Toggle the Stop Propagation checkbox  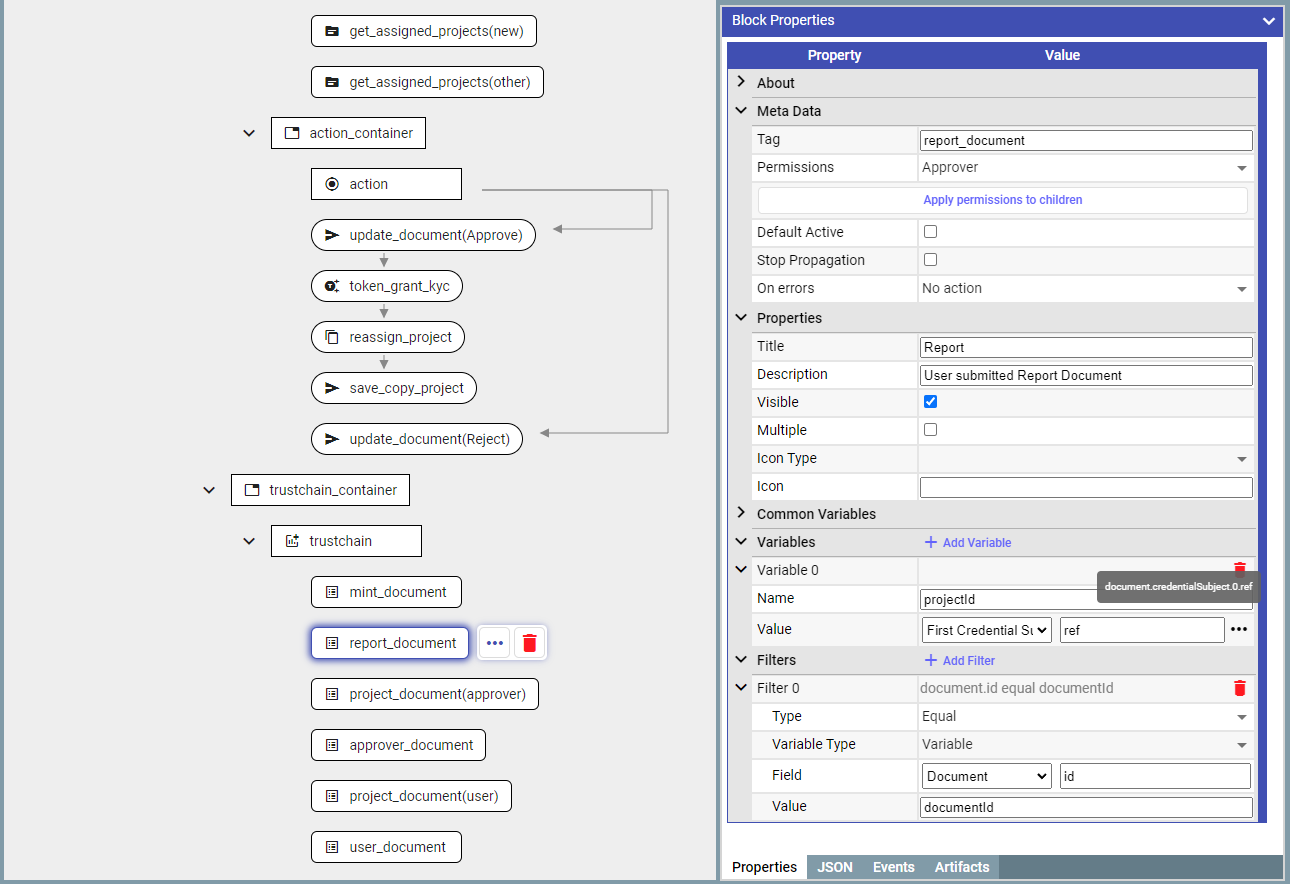[930, 260]
